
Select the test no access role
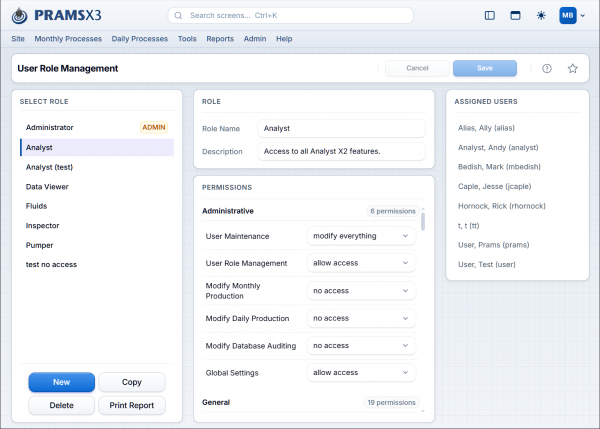click(x=97, y=264)
